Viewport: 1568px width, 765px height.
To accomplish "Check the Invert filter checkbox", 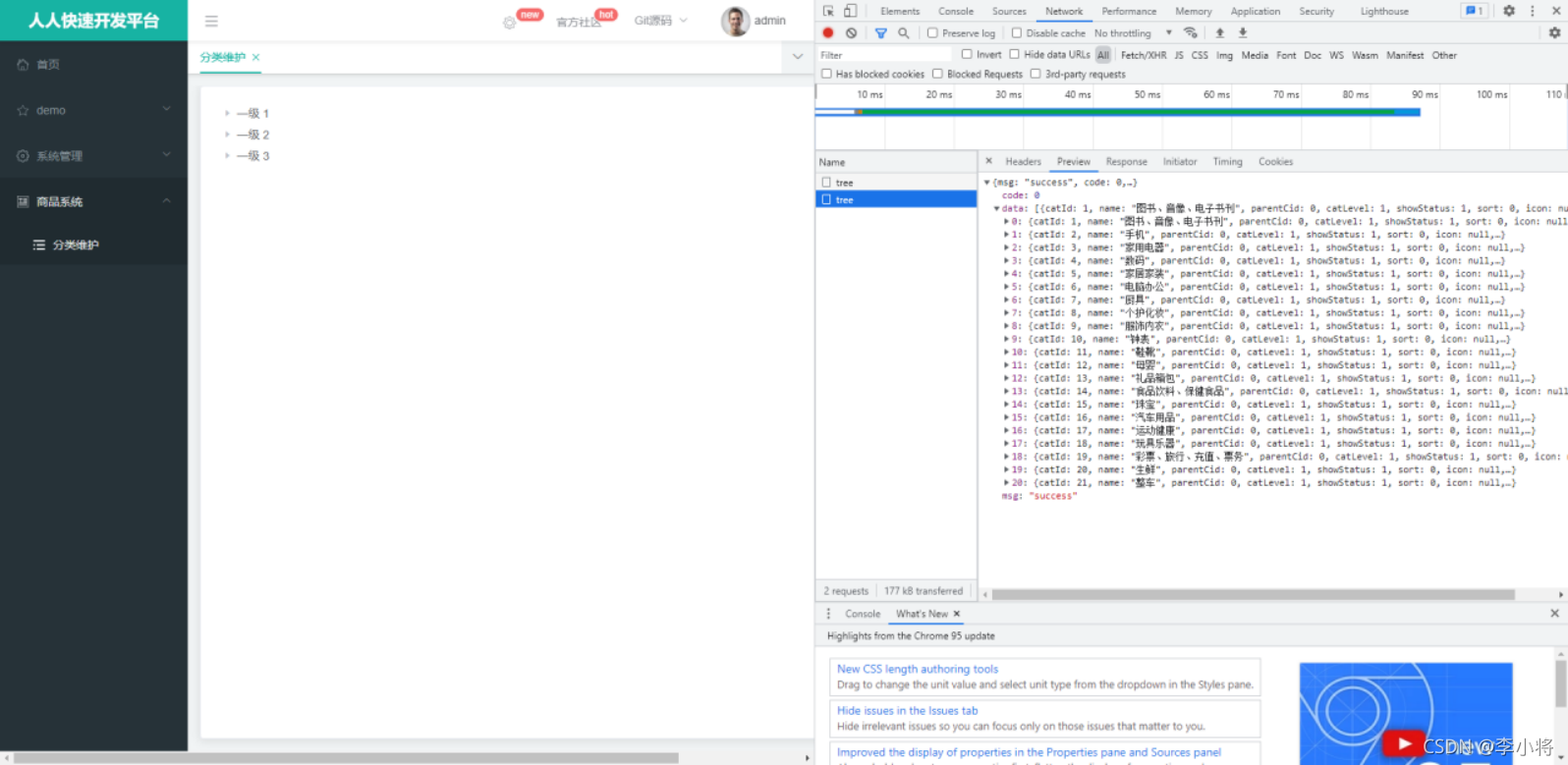I will (967, 54).
